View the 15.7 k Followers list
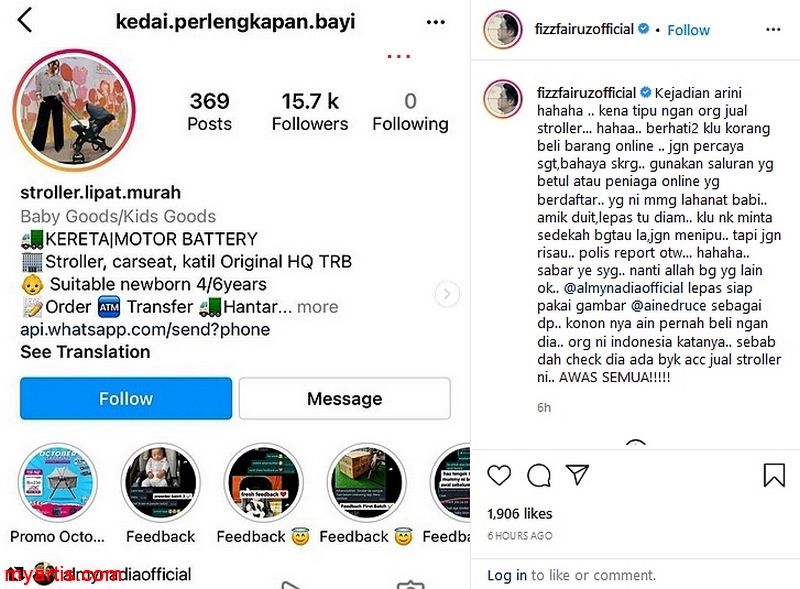The height and width of the screenshot is (589, 800). [x=310, y=112]
